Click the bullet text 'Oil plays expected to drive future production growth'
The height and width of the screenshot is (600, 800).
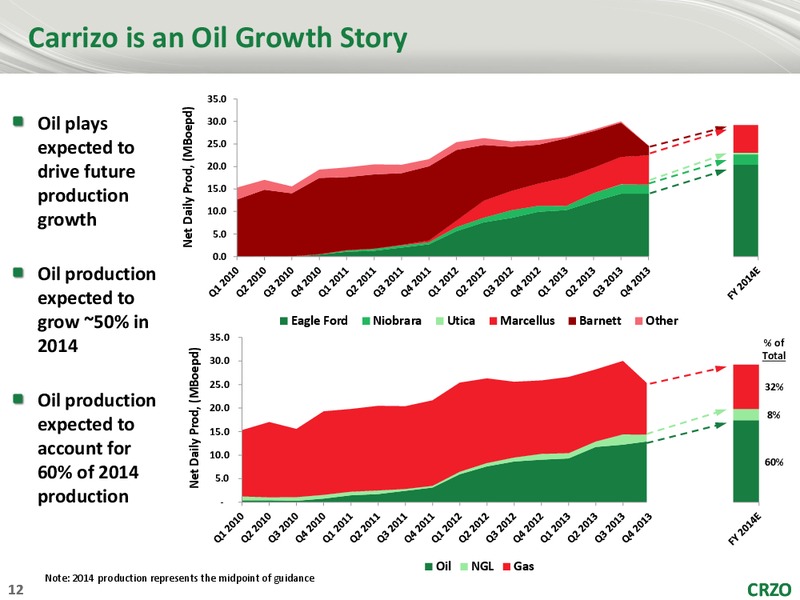[x=87, y=171]
